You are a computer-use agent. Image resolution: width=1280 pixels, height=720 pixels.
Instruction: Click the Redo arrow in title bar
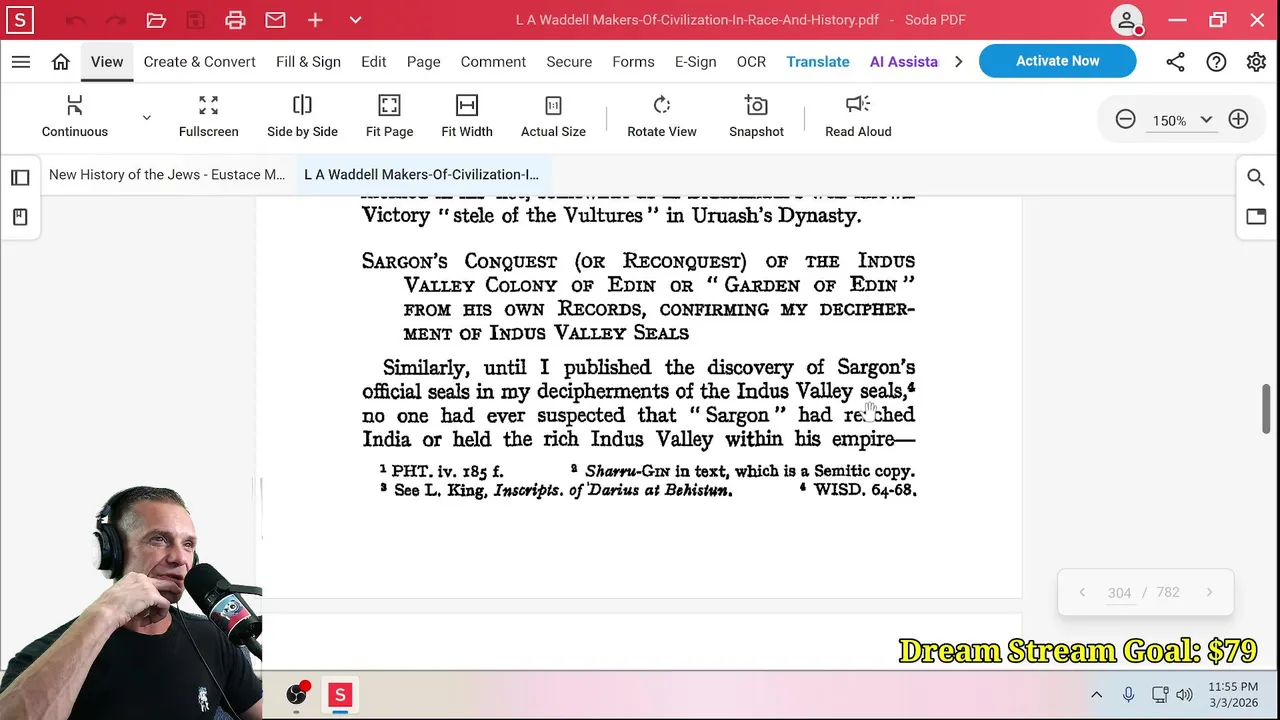pos(116,20)
